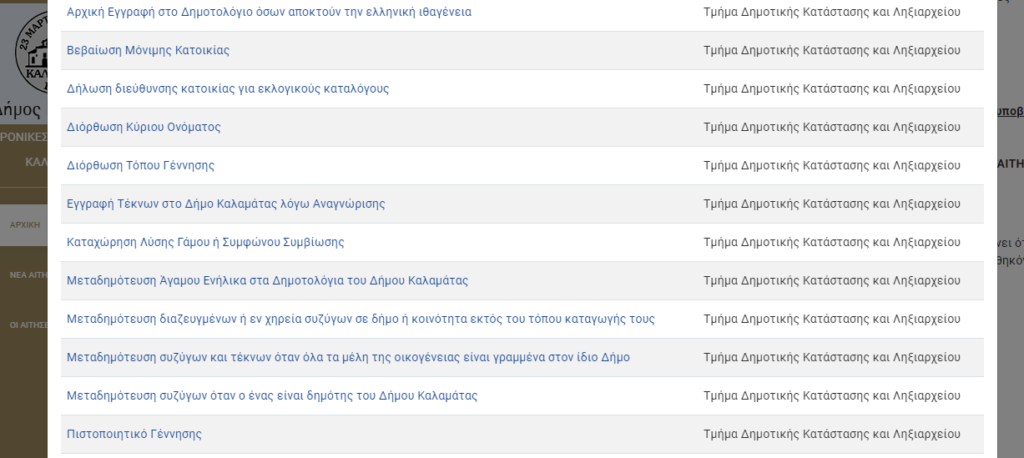This screenshot has height=458, width=1024.
Task: Click 'Μεταδημότευση διαζευγμένων ή εν χηρεία συζύγων' link
Action: [360, 319]
